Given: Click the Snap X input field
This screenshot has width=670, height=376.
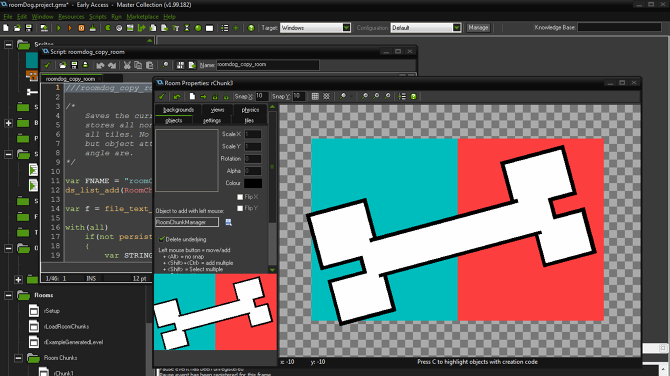Looking at the screenshot, I should [x=262, y=97].
